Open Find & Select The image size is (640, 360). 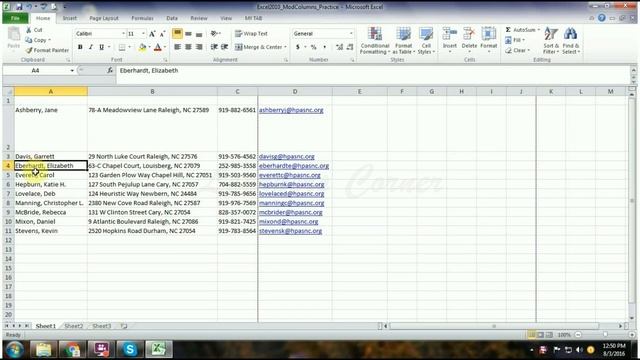(571, 40)
